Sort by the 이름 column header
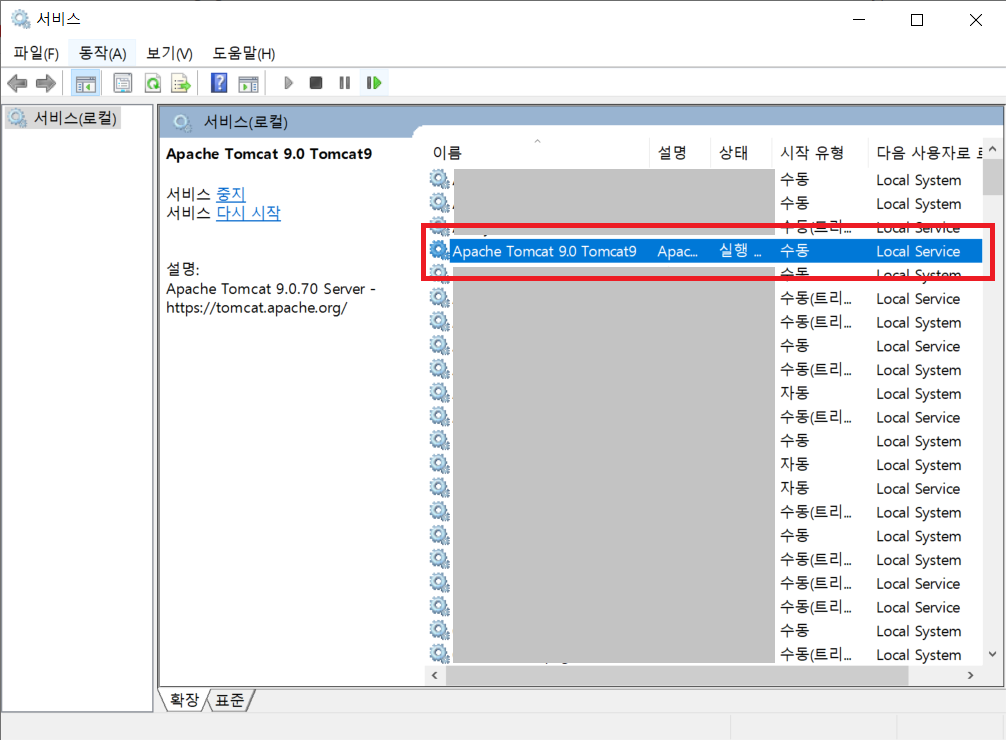1006x740 pixels. [x=538, y=153]
